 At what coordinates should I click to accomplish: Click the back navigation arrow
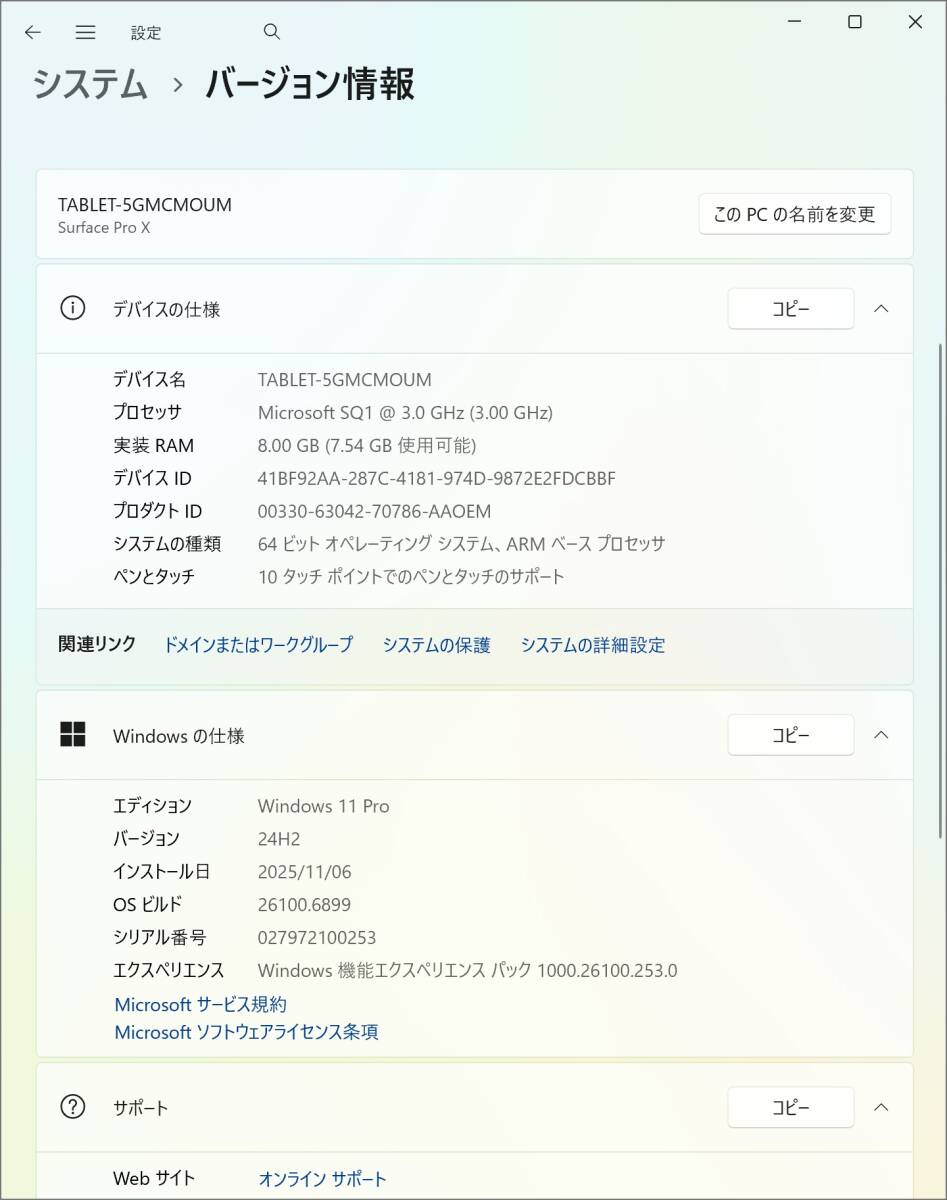coord(33,32)
